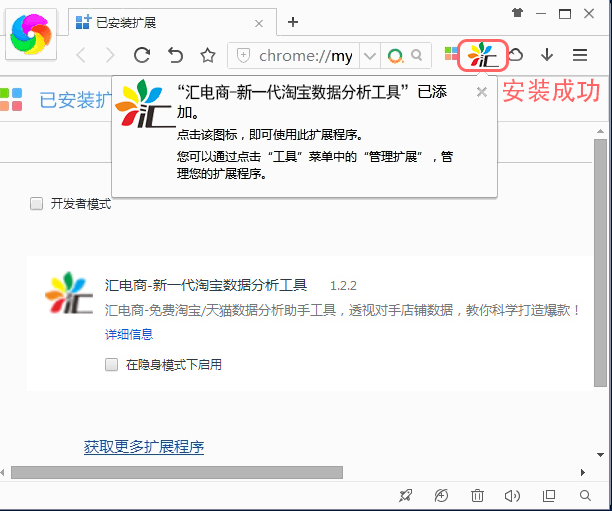Click the scroll up arrow
The height and width of the screenshot is (511, 612).
pos(600,132)
